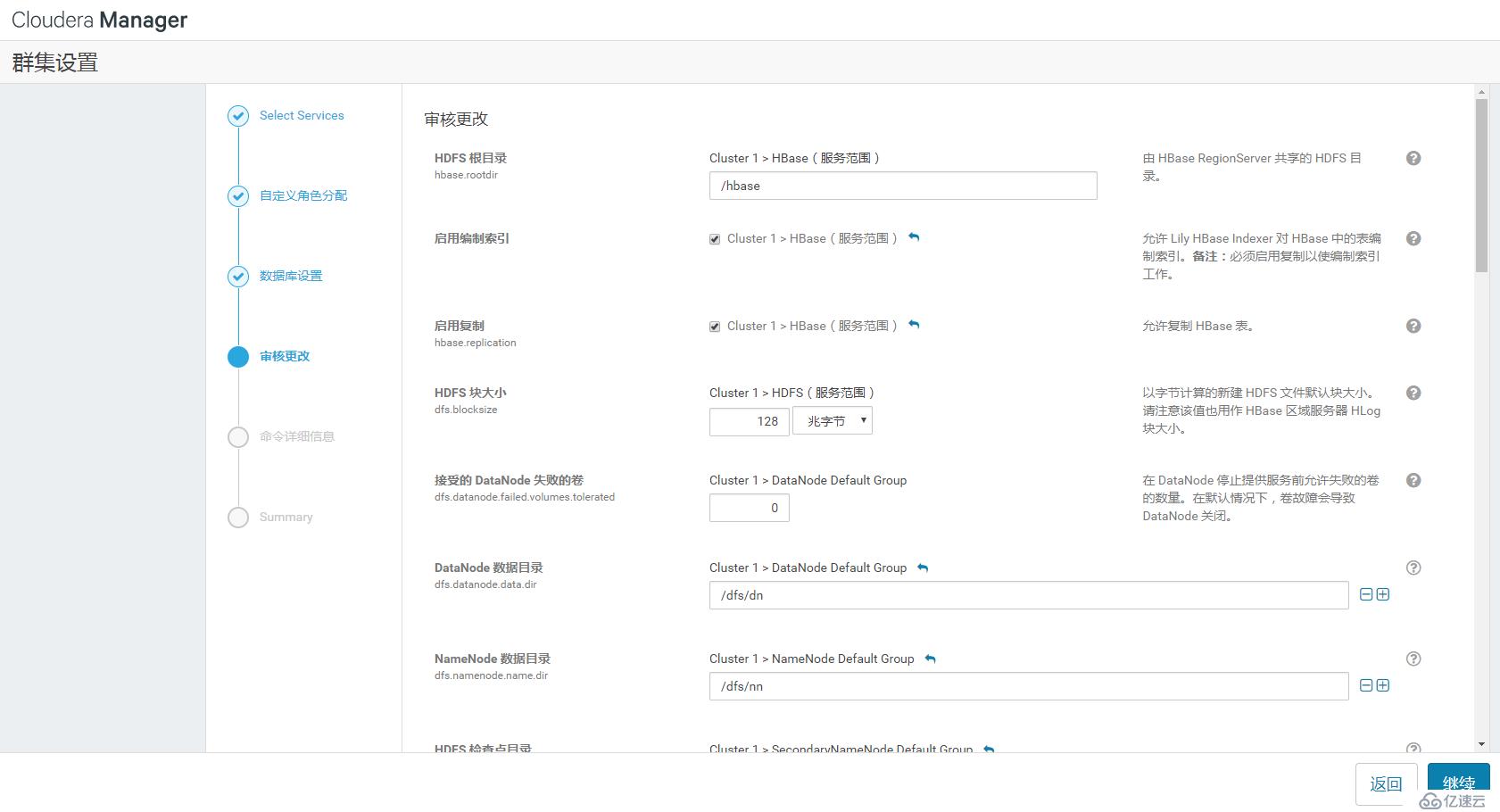The width and height of the screenshot is (1500, 812).
Task: Click the 数据库设置 completed step icon
Action: point(238,277)
